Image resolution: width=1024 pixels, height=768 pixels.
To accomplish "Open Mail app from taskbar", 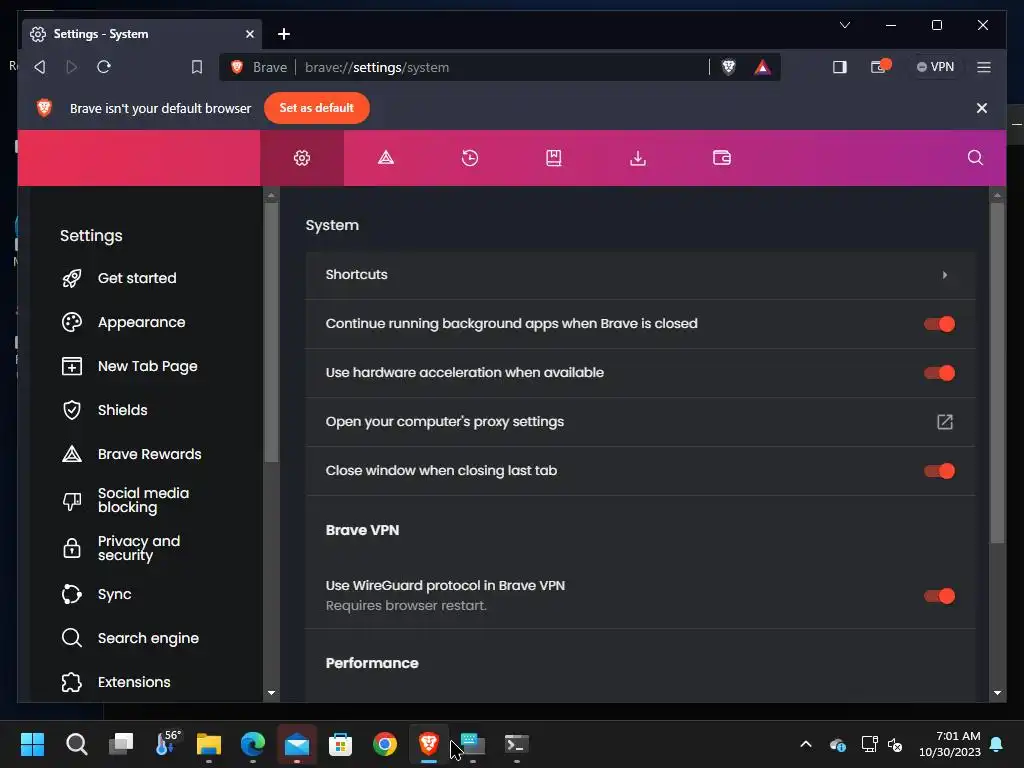I will pyautogui.click(x=296, y=744).
